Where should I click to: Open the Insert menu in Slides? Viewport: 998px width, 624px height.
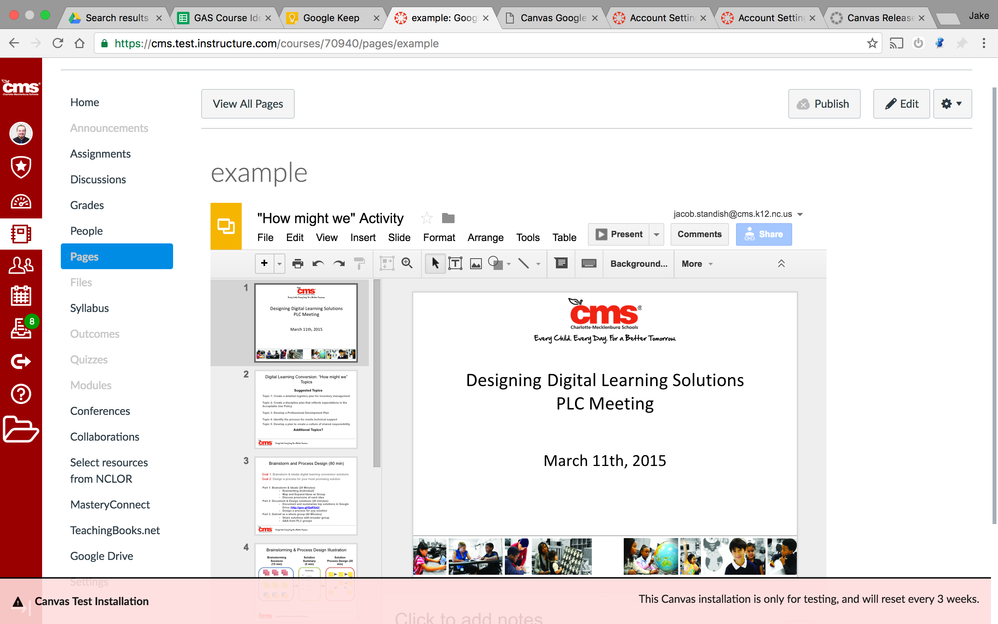[x=363, y=238]
